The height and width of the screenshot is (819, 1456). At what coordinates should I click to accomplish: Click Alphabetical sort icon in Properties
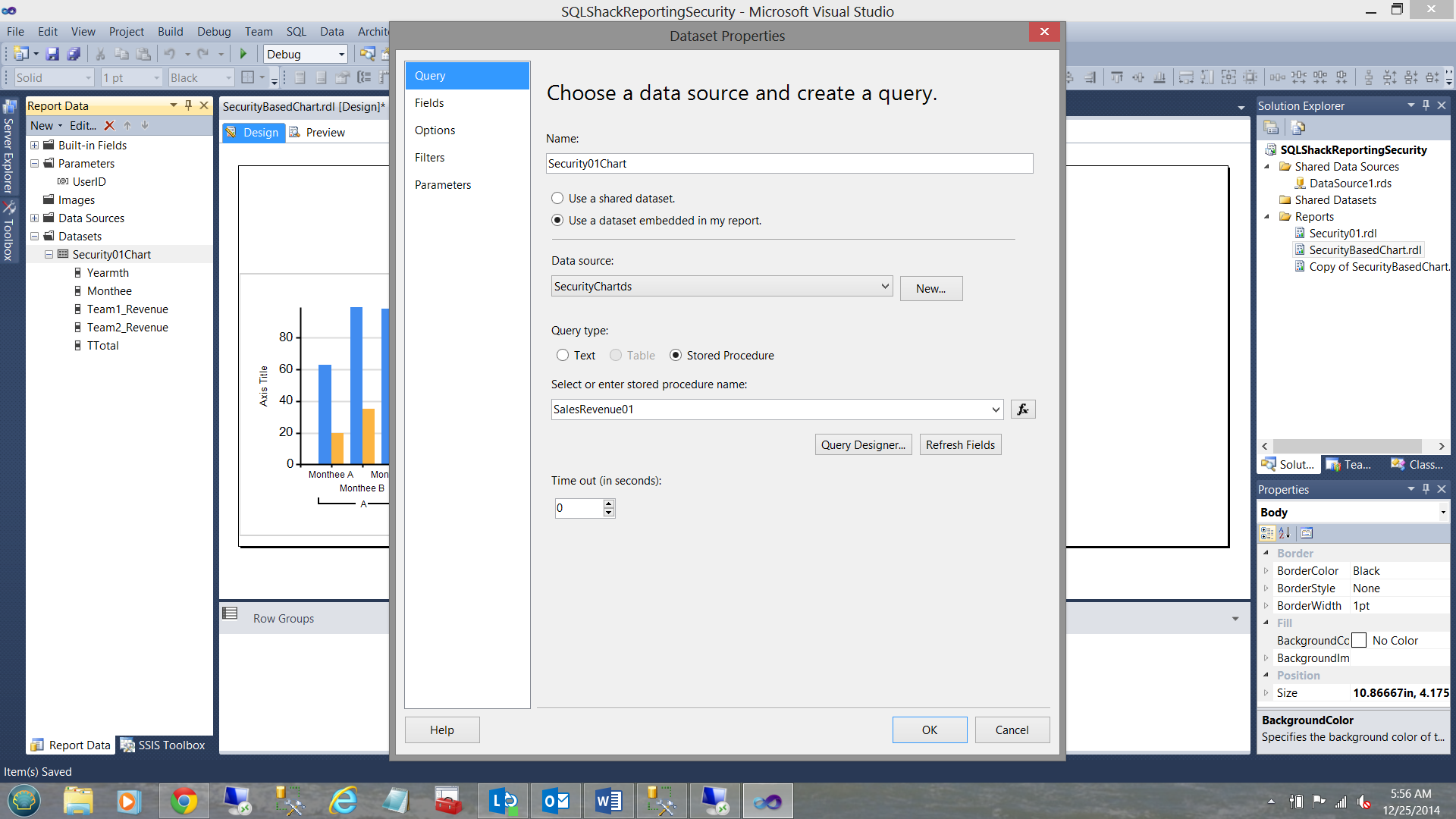1285,533
